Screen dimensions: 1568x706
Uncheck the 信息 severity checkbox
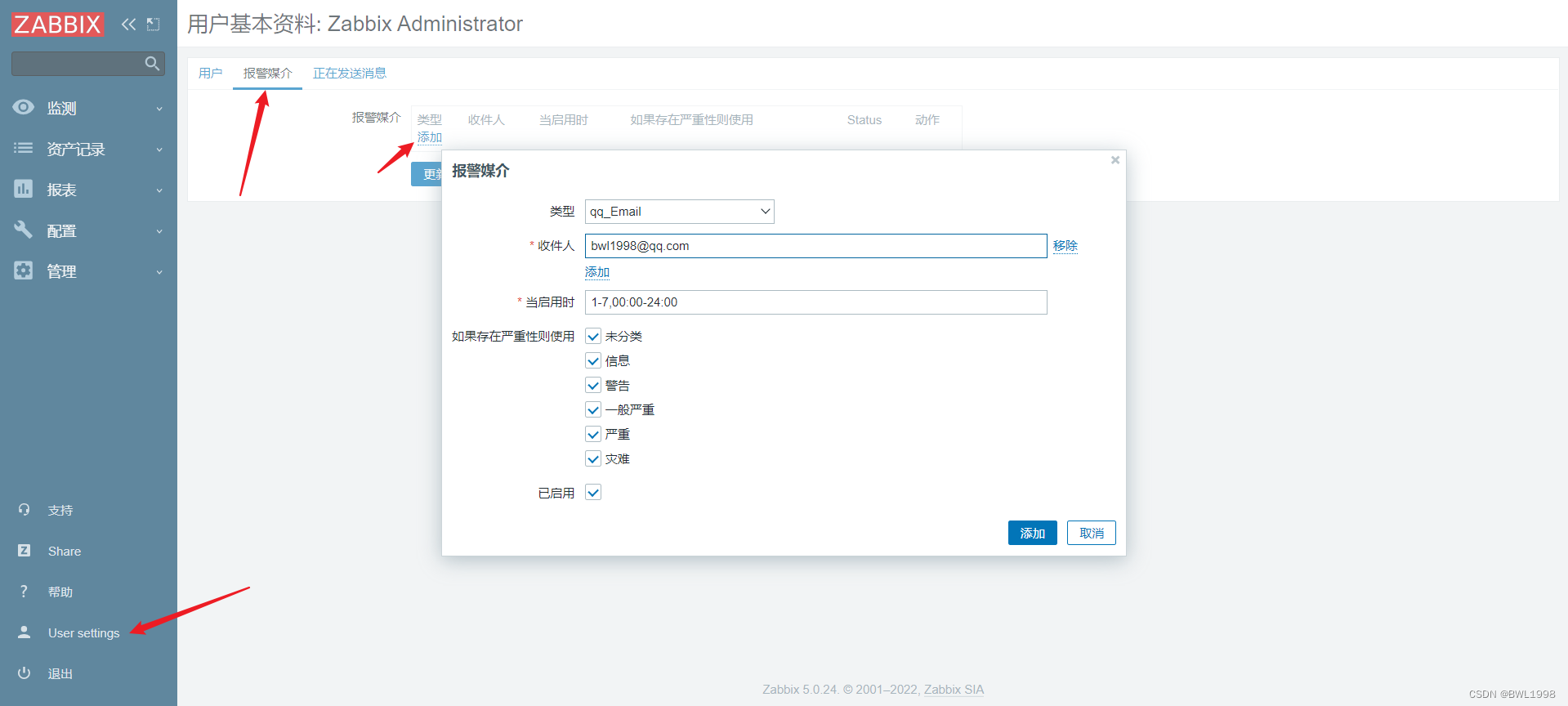(x=593, y=361)
